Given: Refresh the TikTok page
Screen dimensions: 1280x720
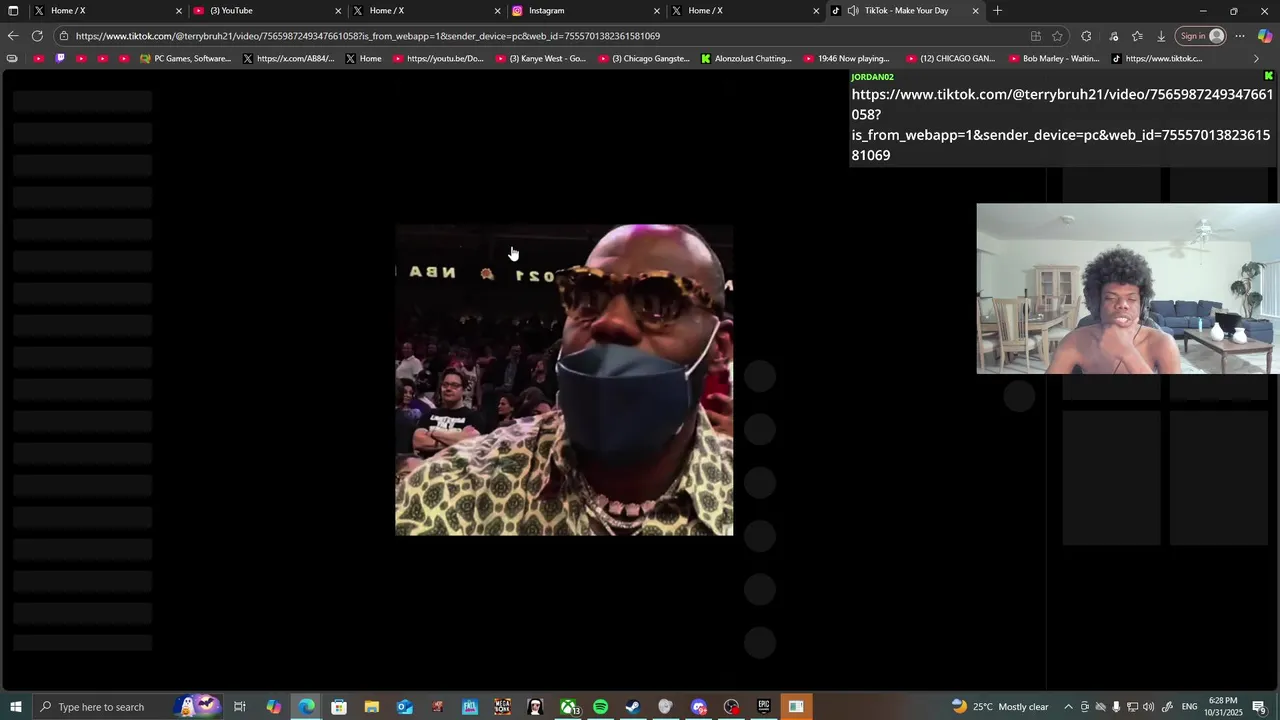Looking at the screenshot, I should [37, 36].
